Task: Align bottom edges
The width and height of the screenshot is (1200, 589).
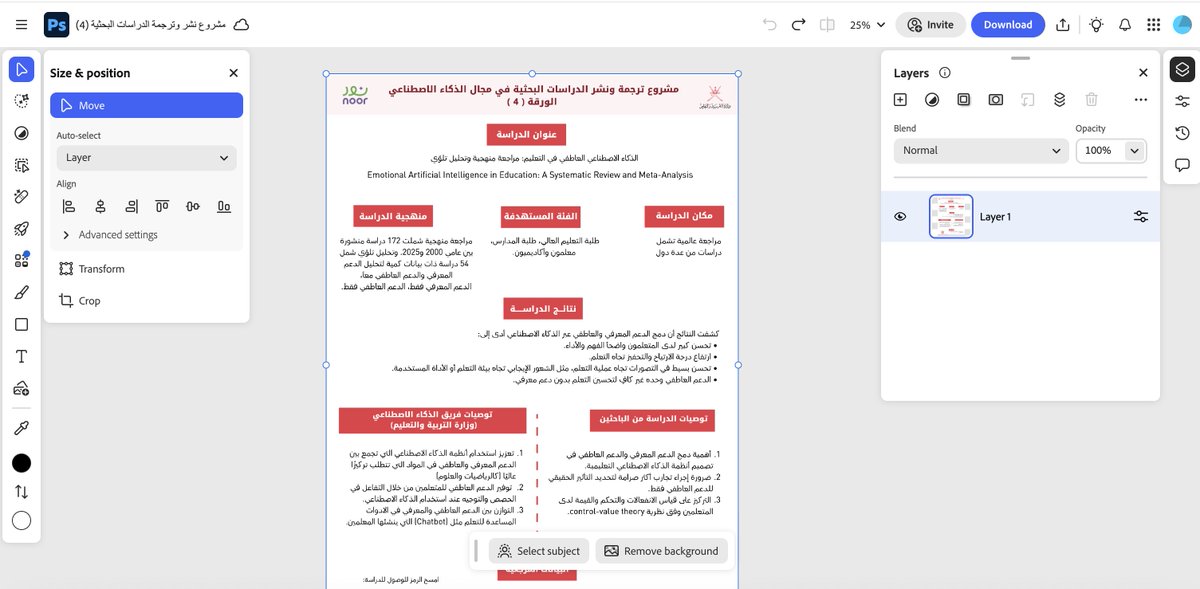Action: pos(224,207)
